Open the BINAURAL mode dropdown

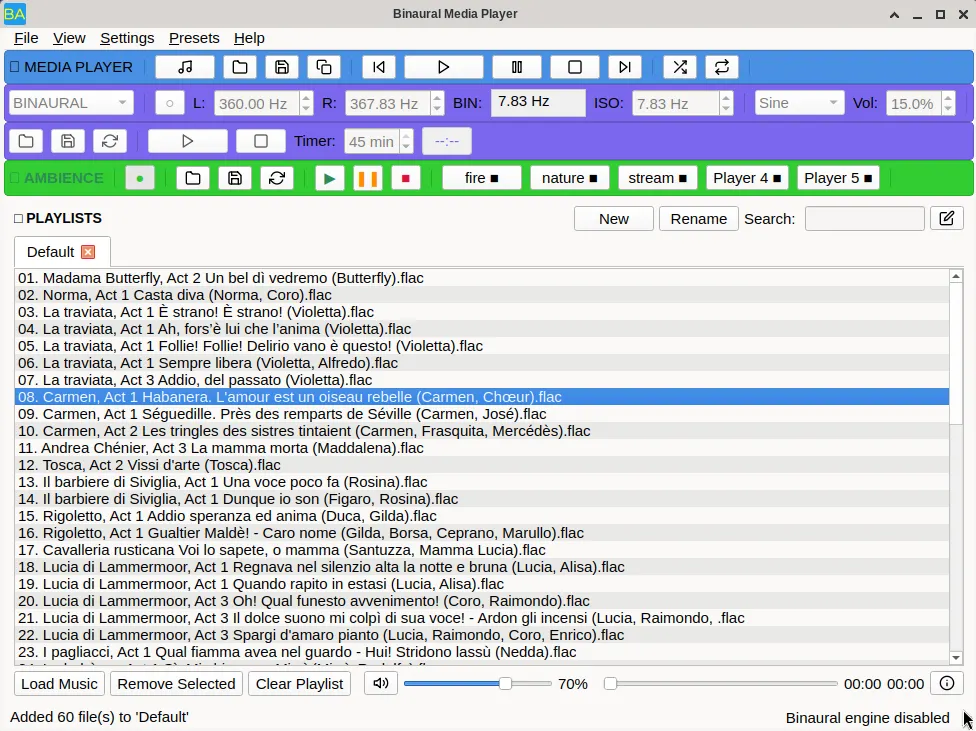pos(71,103)
